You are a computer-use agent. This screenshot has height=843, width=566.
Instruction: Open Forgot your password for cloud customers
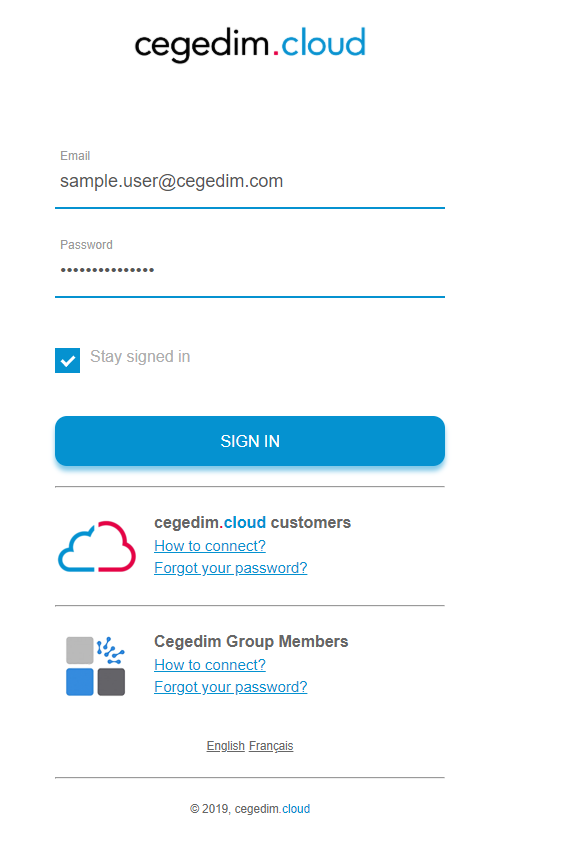[231, 568]
